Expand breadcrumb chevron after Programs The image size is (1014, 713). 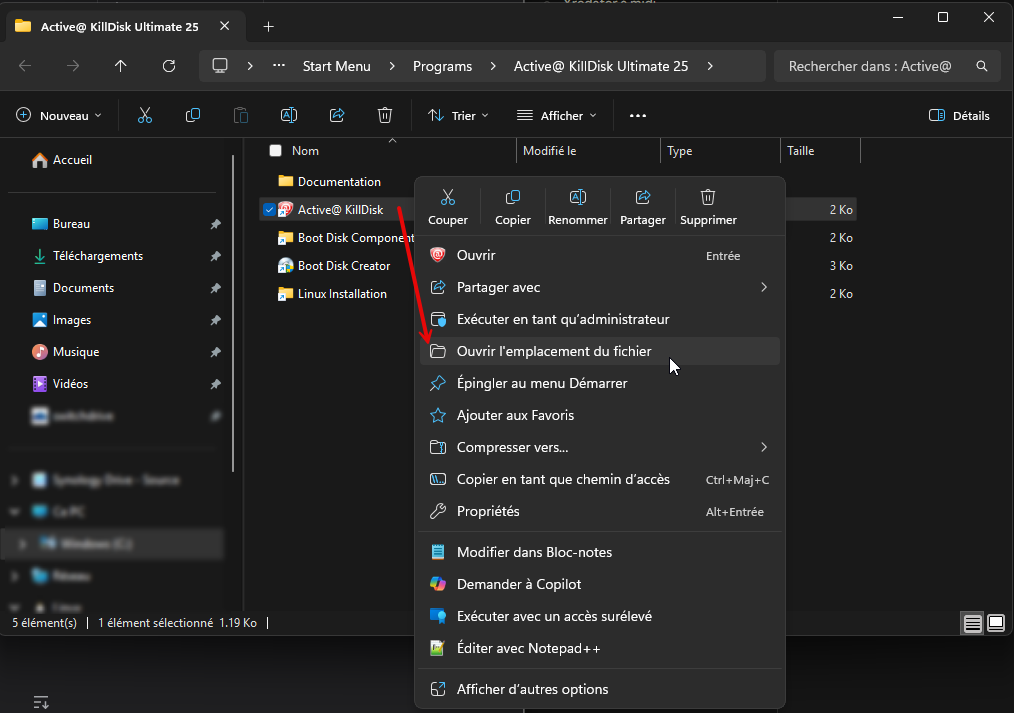[493, 66]
